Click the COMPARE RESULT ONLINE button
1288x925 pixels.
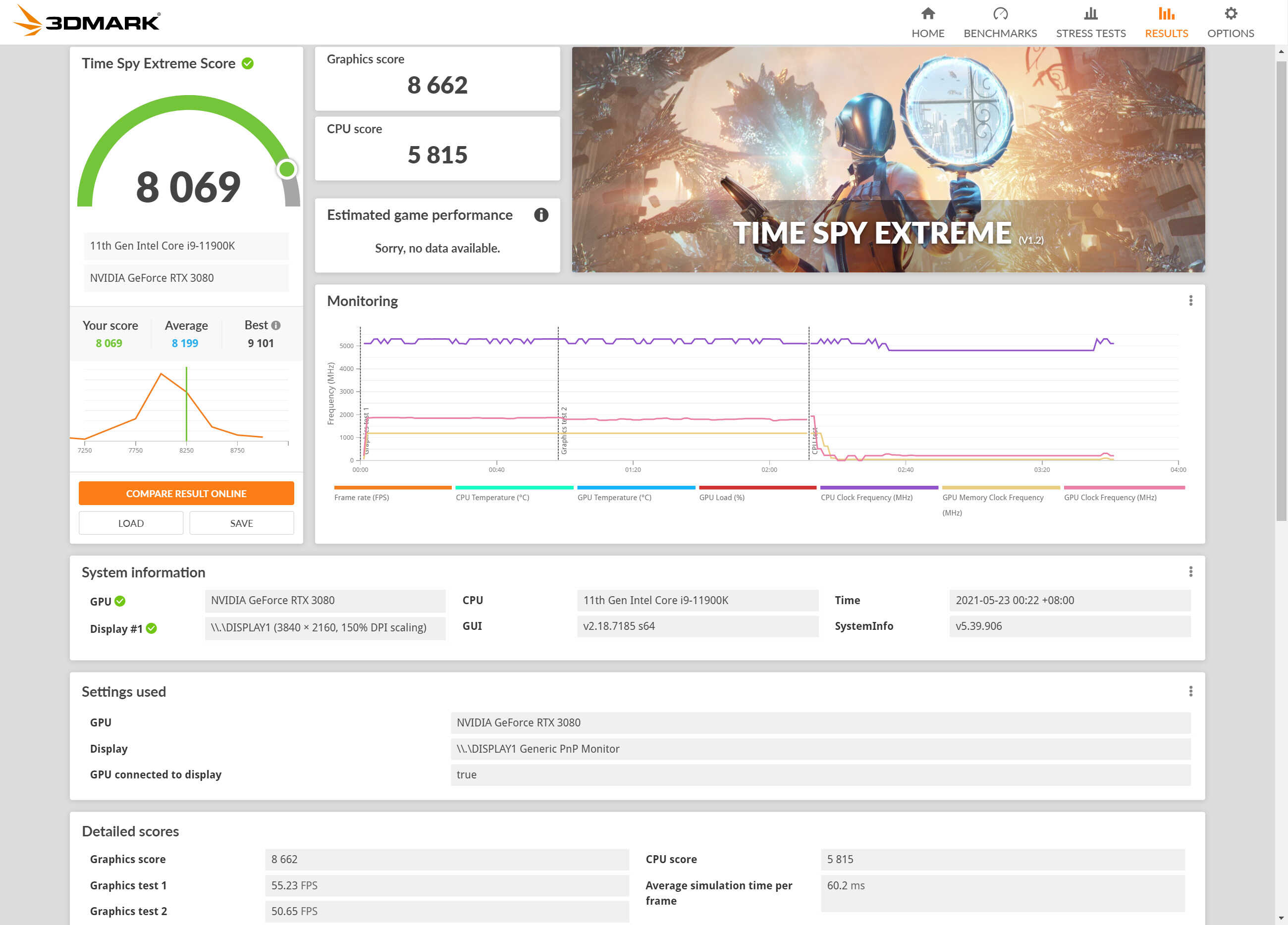tap(186, 493)
